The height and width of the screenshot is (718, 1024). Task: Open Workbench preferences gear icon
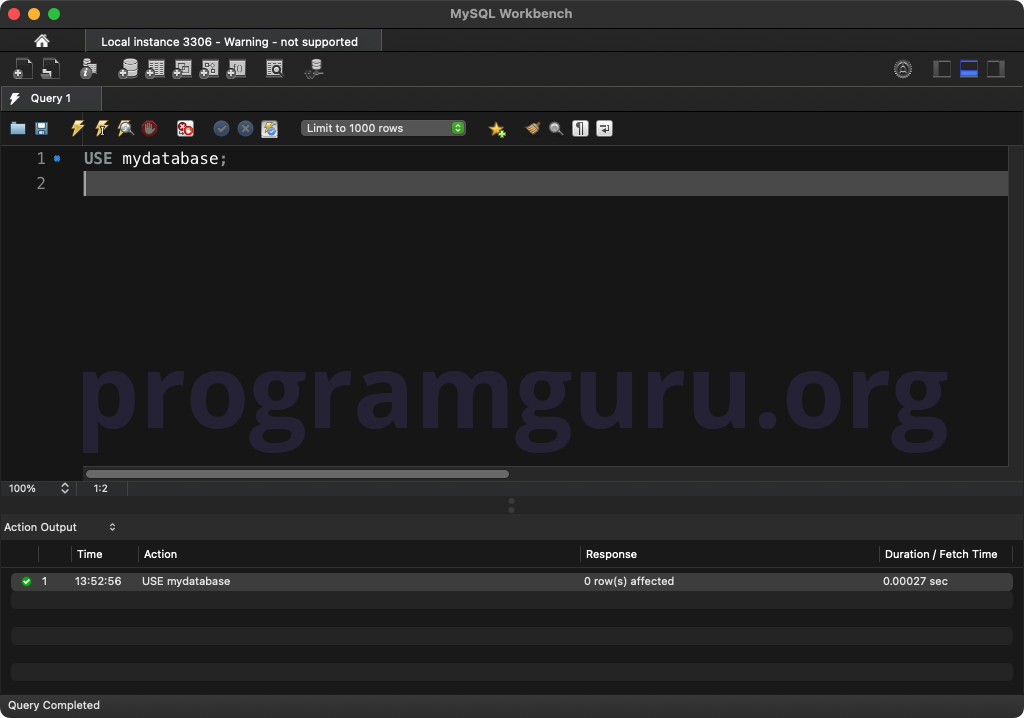(903, 69)
